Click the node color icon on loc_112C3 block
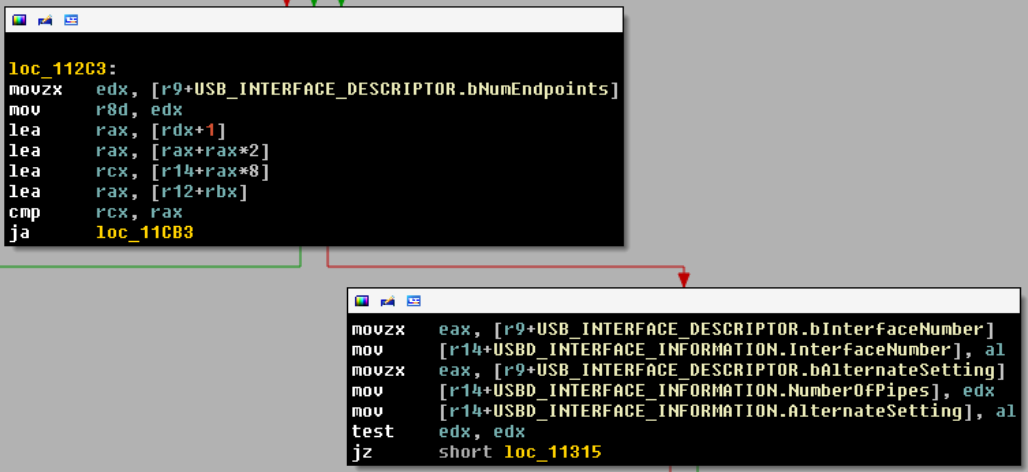 point(19,19)
